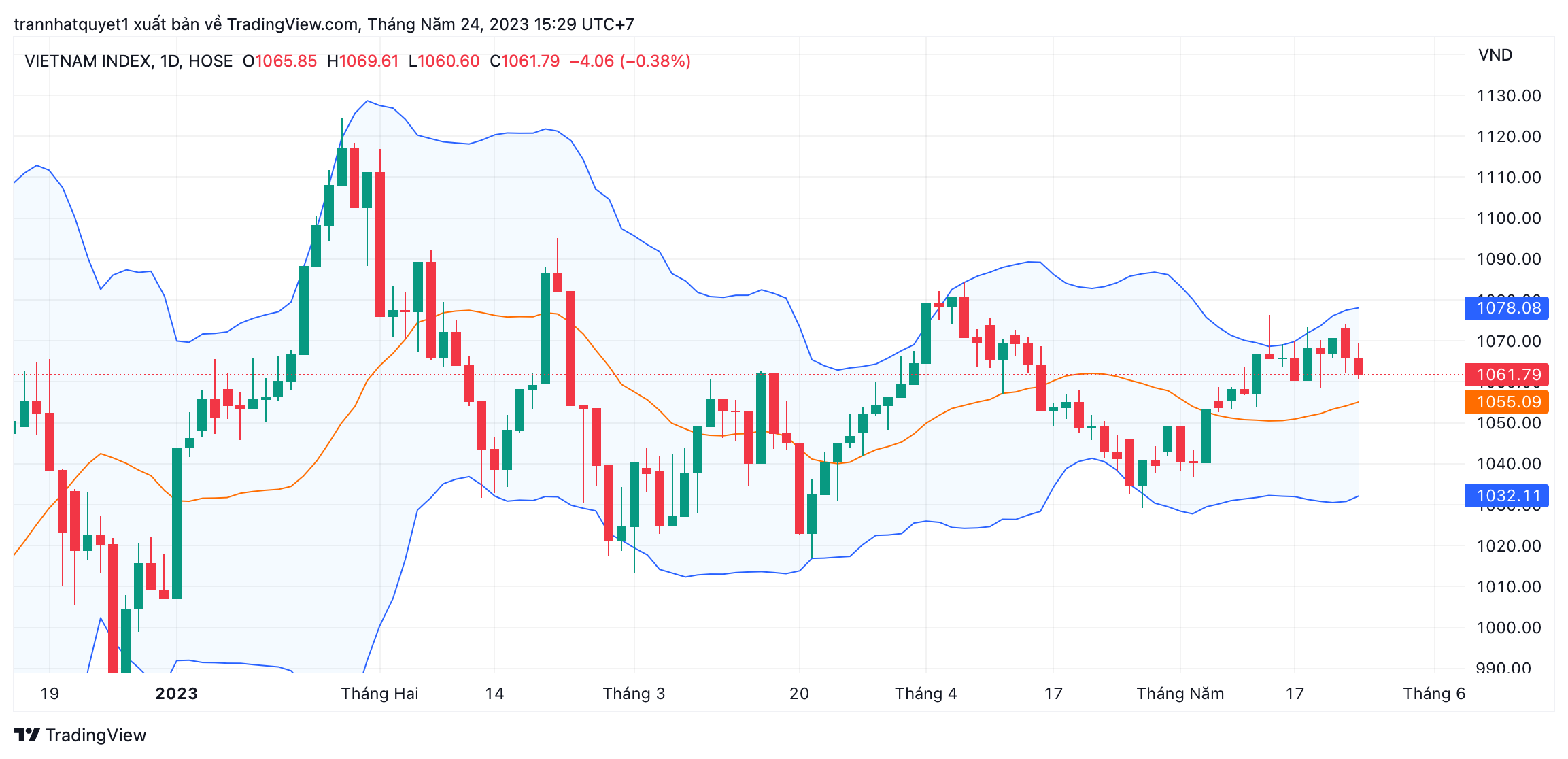Click the 1090.00 price axis label
This screenshot has height=759, width=1568.
[1509, 259]
